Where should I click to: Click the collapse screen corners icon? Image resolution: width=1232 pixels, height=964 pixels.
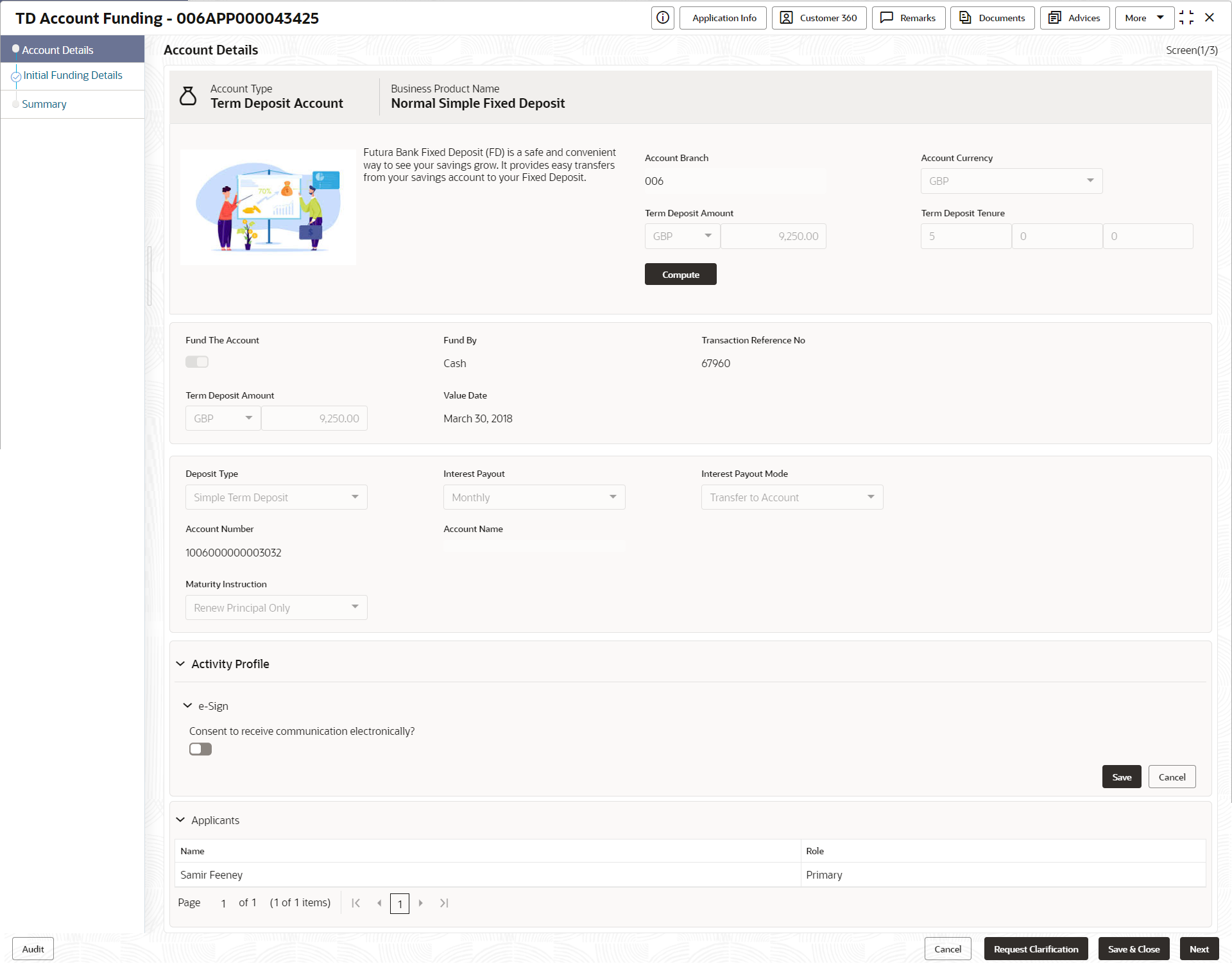[1186, 18]
